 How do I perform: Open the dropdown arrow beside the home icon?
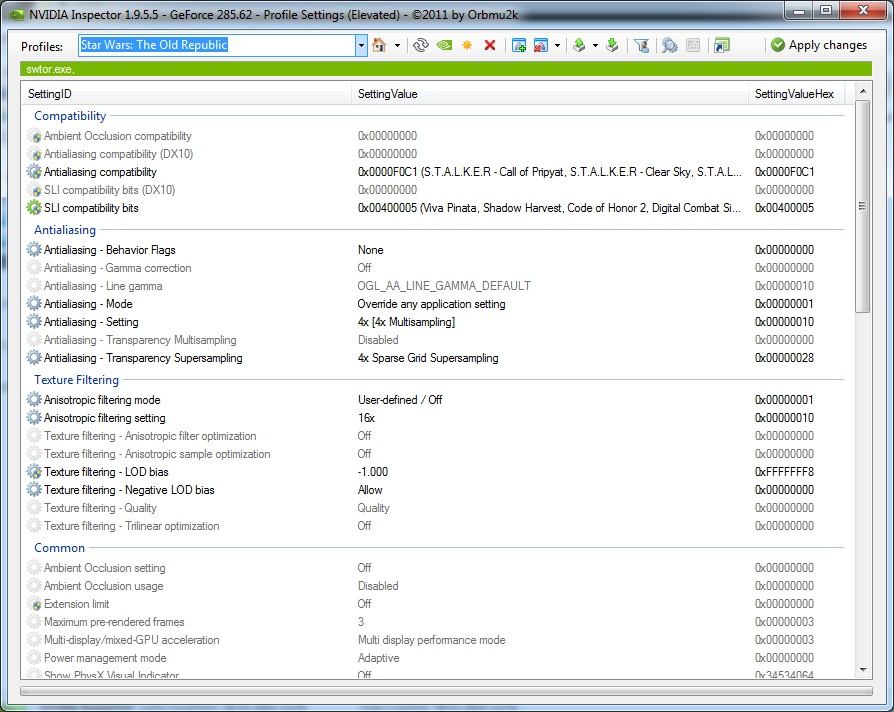(397, 46)
